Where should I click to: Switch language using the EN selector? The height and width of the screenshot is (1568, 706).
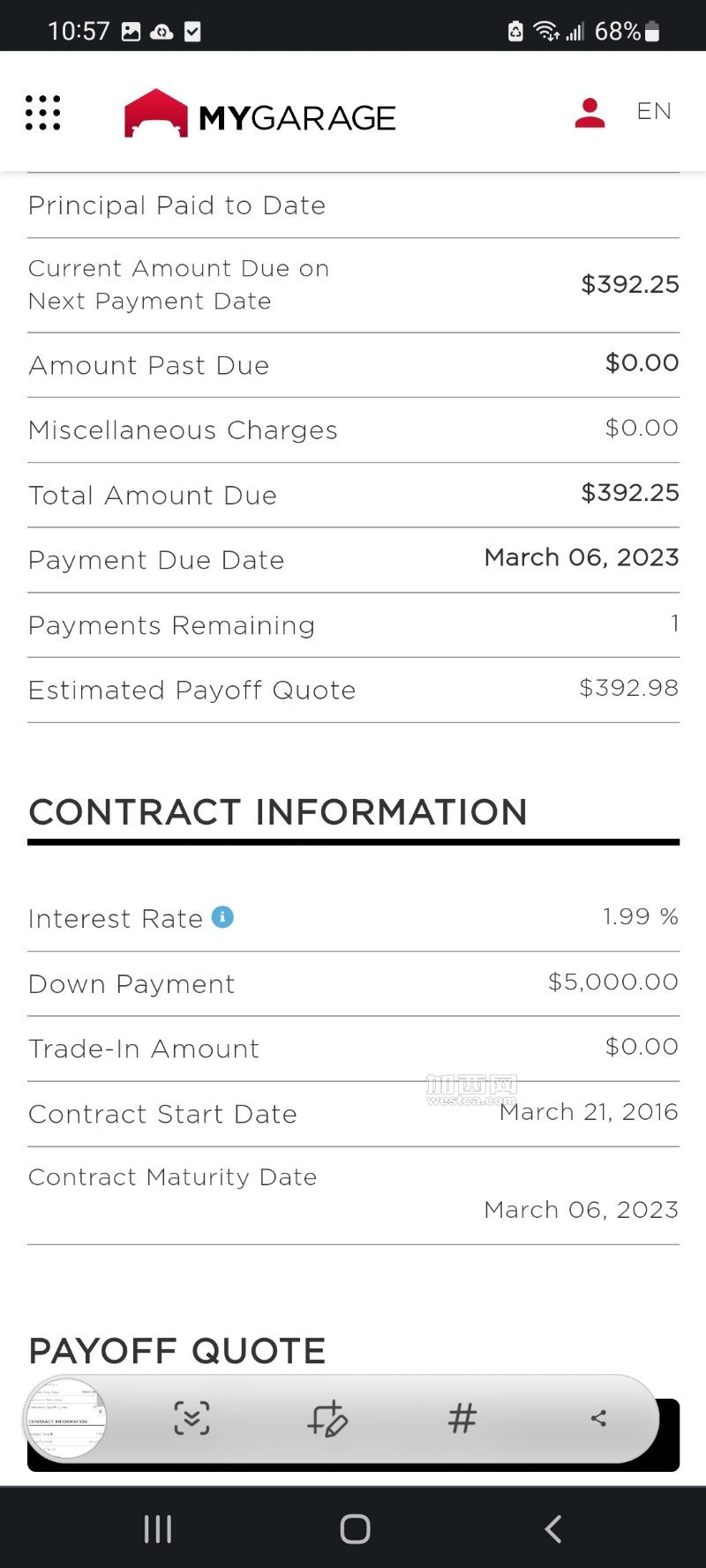coord(654,112)
